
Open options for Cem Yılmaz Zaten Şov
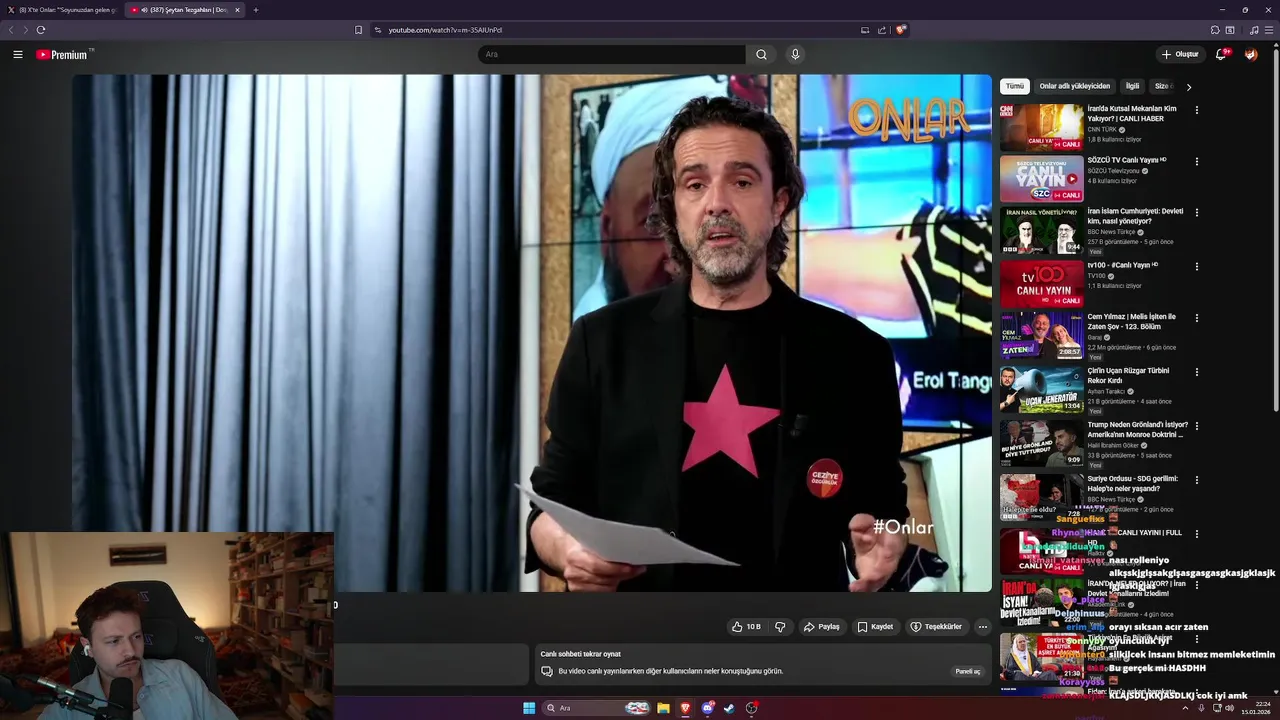(x=1196, y=318)
